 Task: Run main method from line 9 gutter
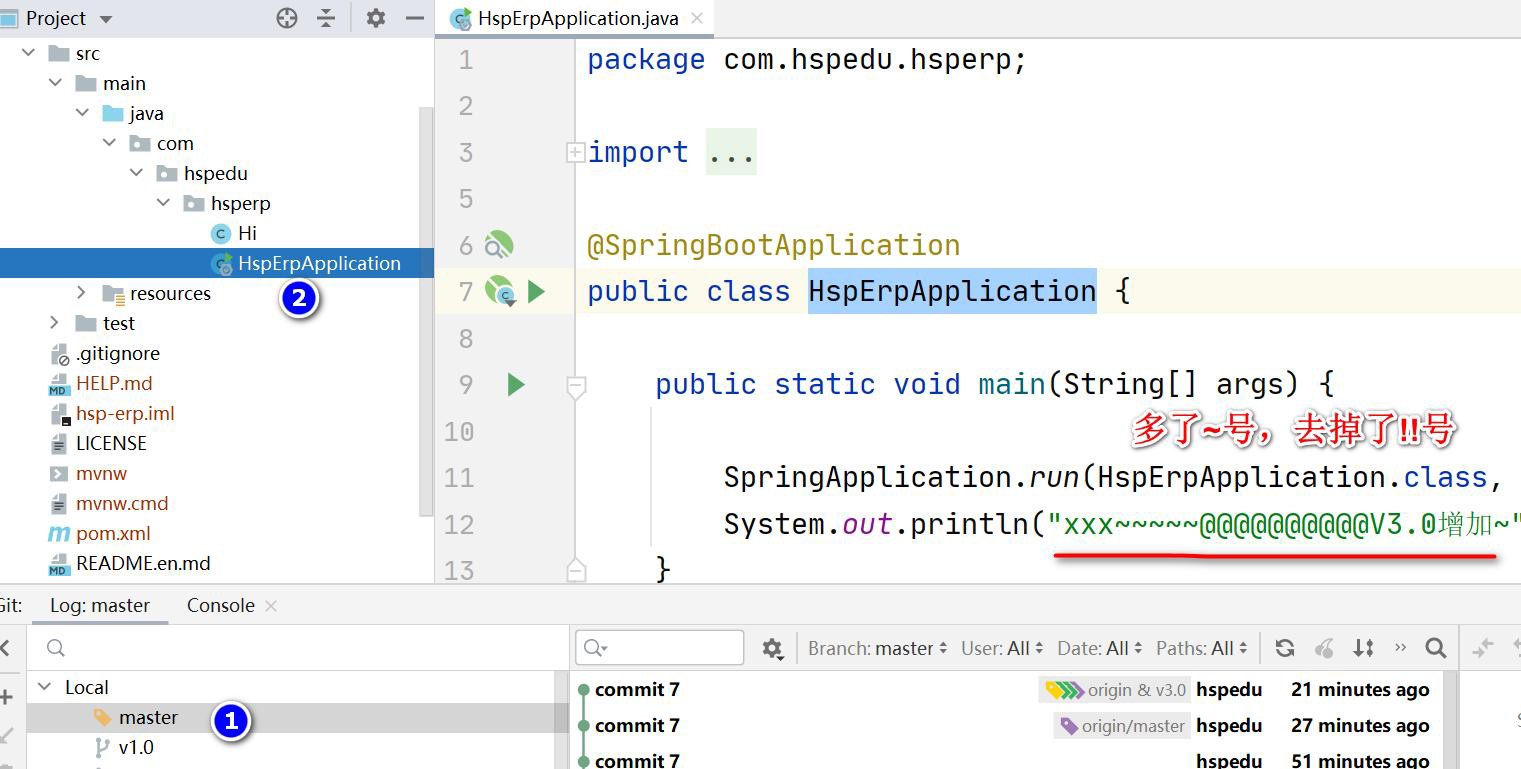[516, 384]
